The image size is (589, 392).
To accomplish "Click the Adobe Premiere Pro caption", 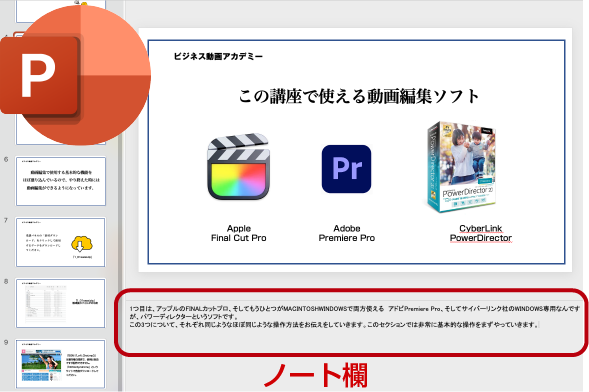I will tap(347, 233).
